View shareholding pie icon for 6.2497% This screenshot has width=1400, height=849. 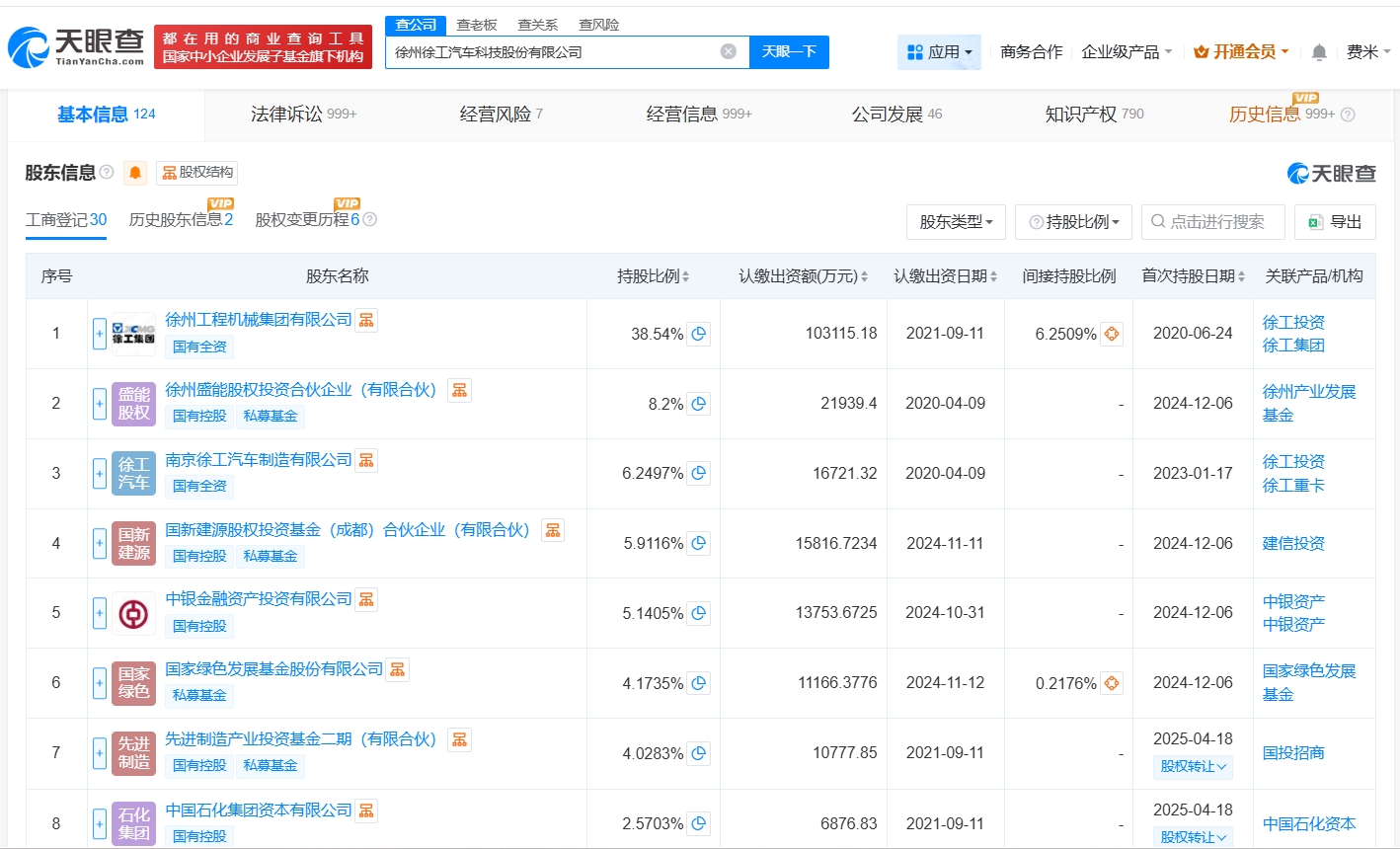(x=698, y=474)
